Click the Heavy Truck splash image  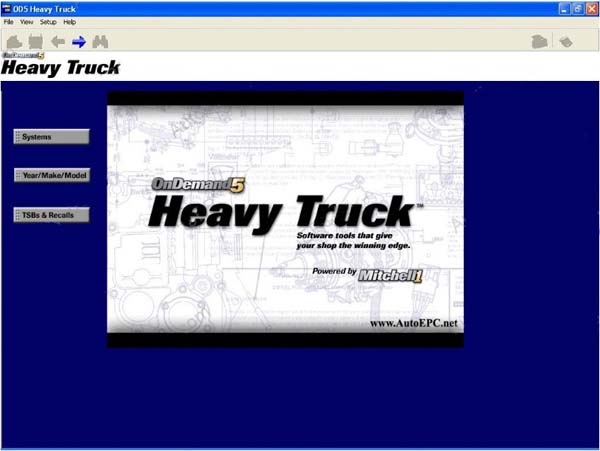285,219
